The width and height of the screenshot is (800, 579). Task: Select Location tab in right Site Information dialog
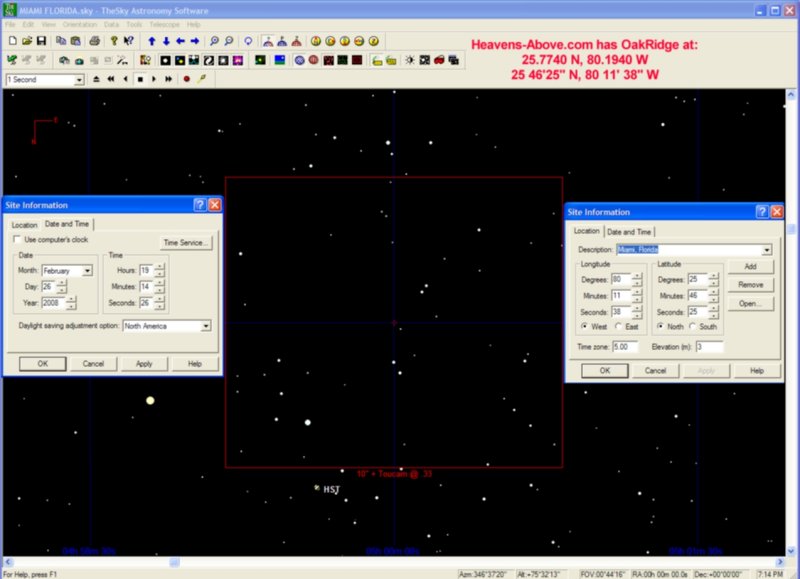pos(587,231)
